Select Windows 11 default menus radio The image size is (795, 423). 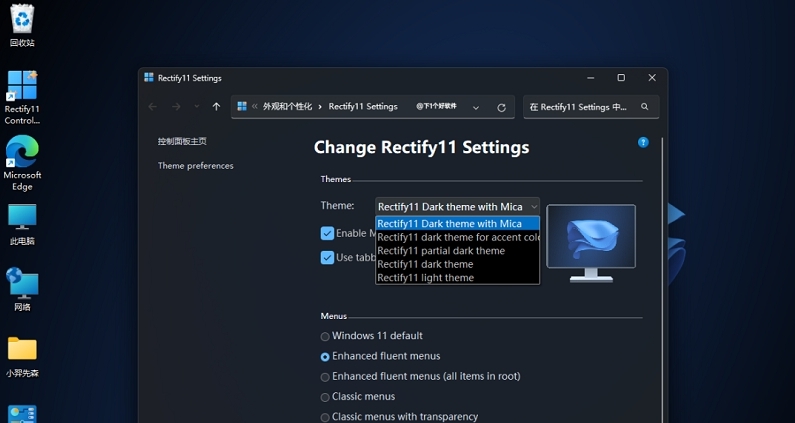click(x=325, y=336)
